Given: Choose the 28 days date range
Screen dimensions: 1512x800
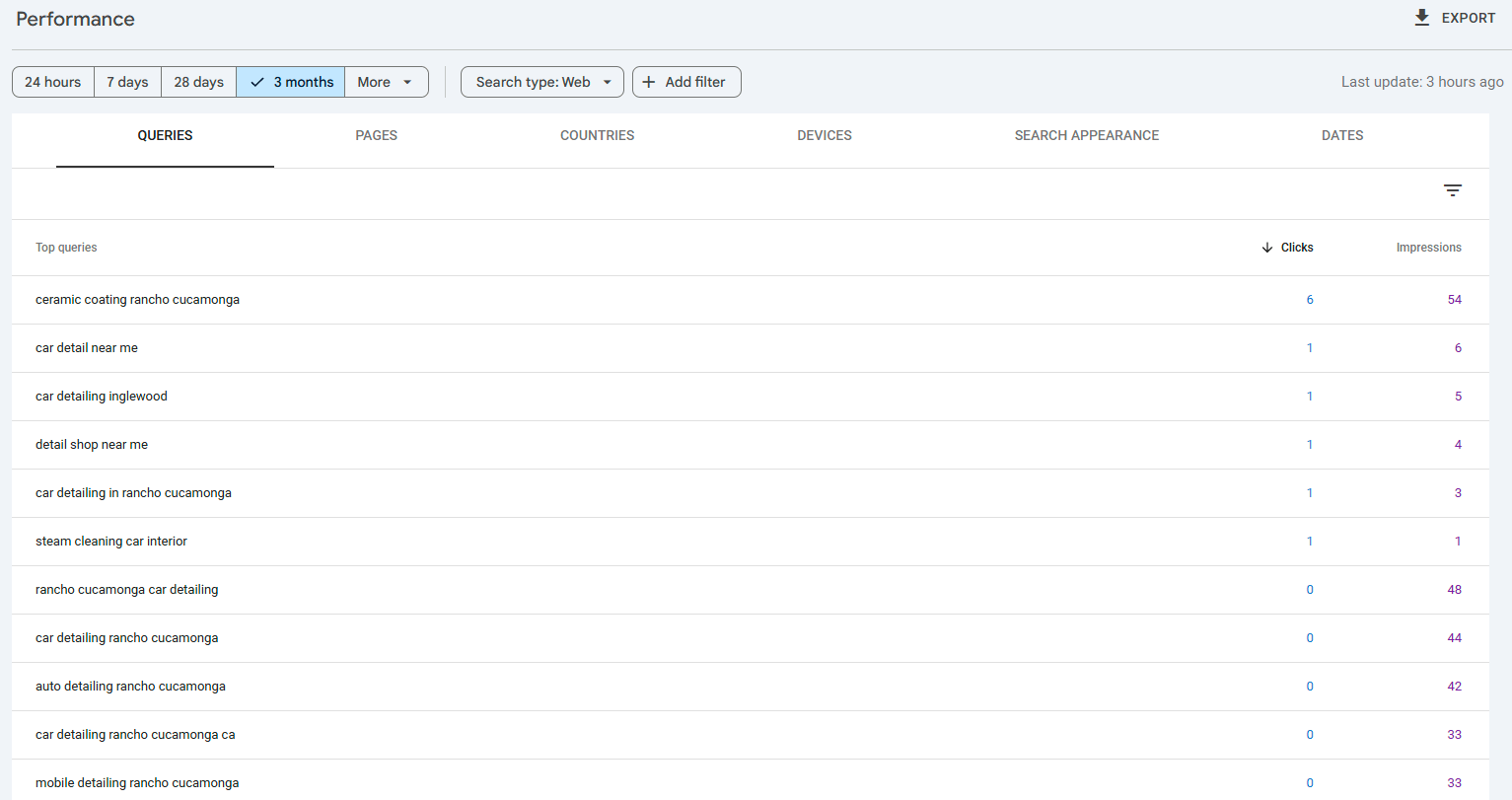Looking at the screenshot, I should pos(198,82).
